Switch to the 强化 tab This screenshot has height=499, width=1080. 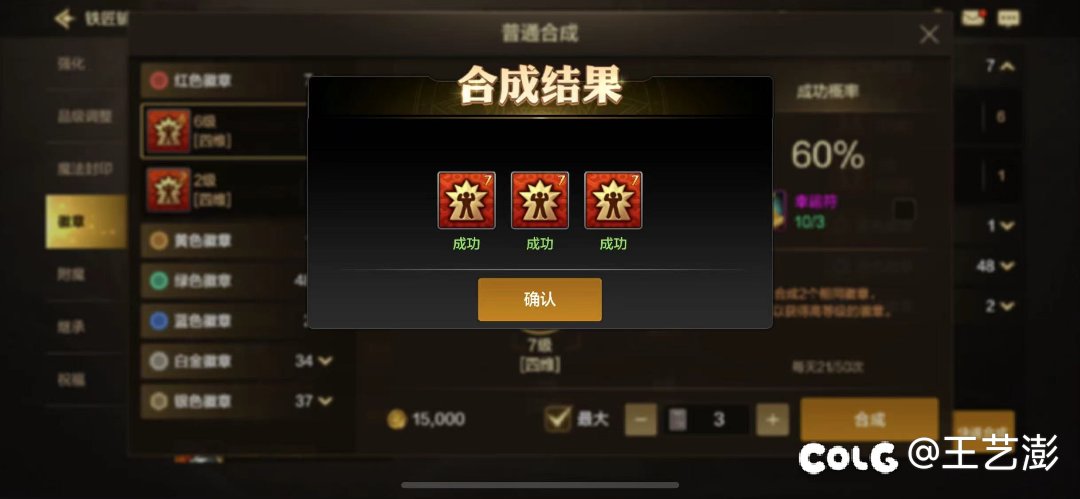[72, 63]
